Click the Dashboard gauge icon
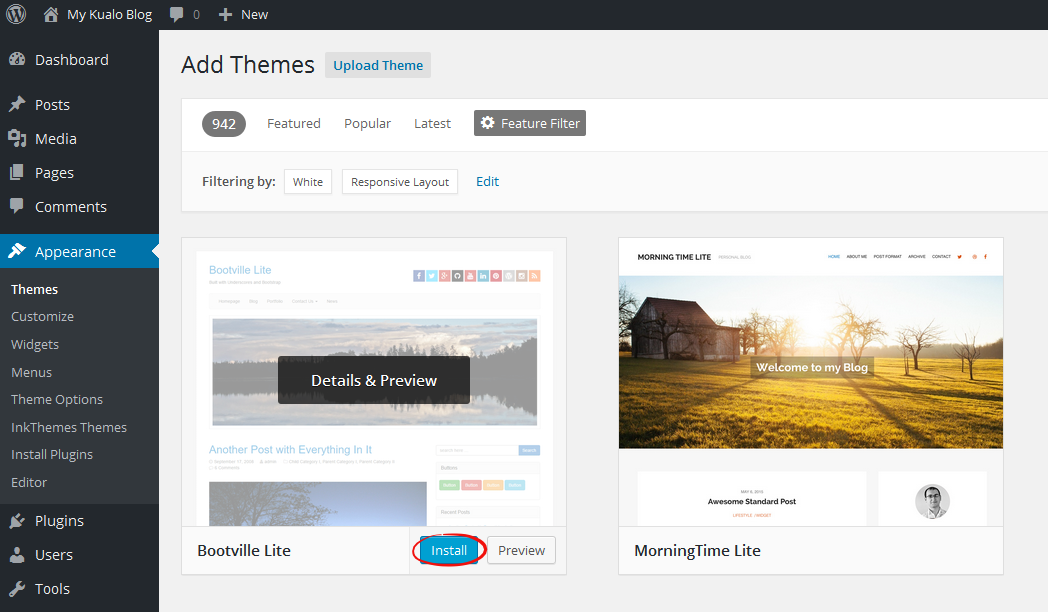 (x=17, y=59)
